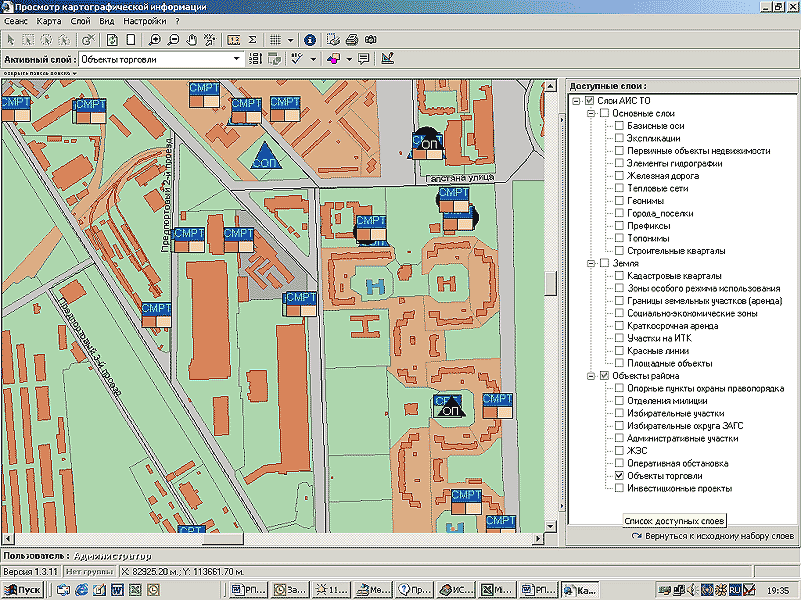Check the Кадастровые кварталы layer

coord(620,276)
